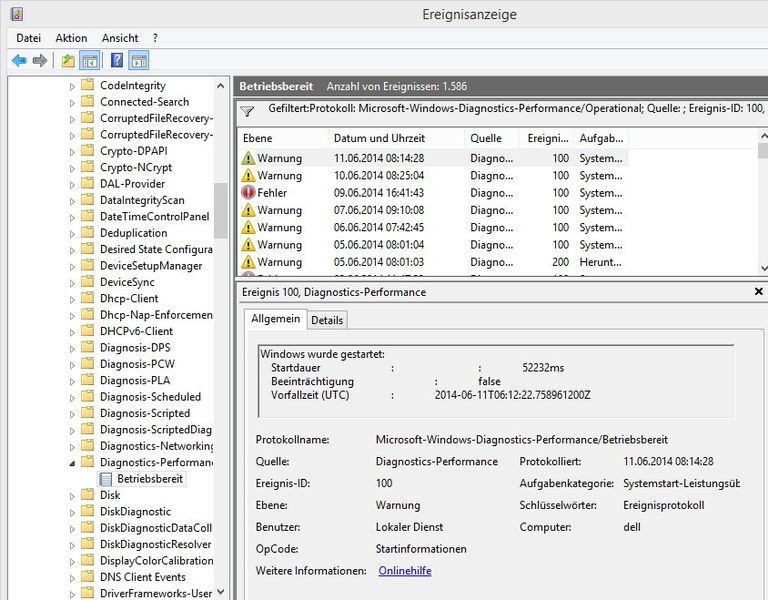Toggle the console tree pane icon
The image size is (768, 600).
point(91,61)
